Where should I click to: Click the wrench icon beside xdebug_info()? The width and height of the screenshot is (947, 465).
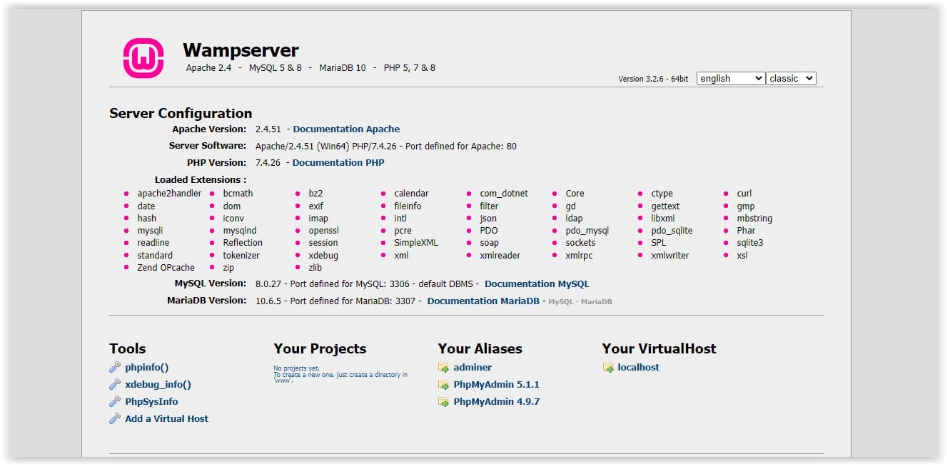tap(115, 384)
